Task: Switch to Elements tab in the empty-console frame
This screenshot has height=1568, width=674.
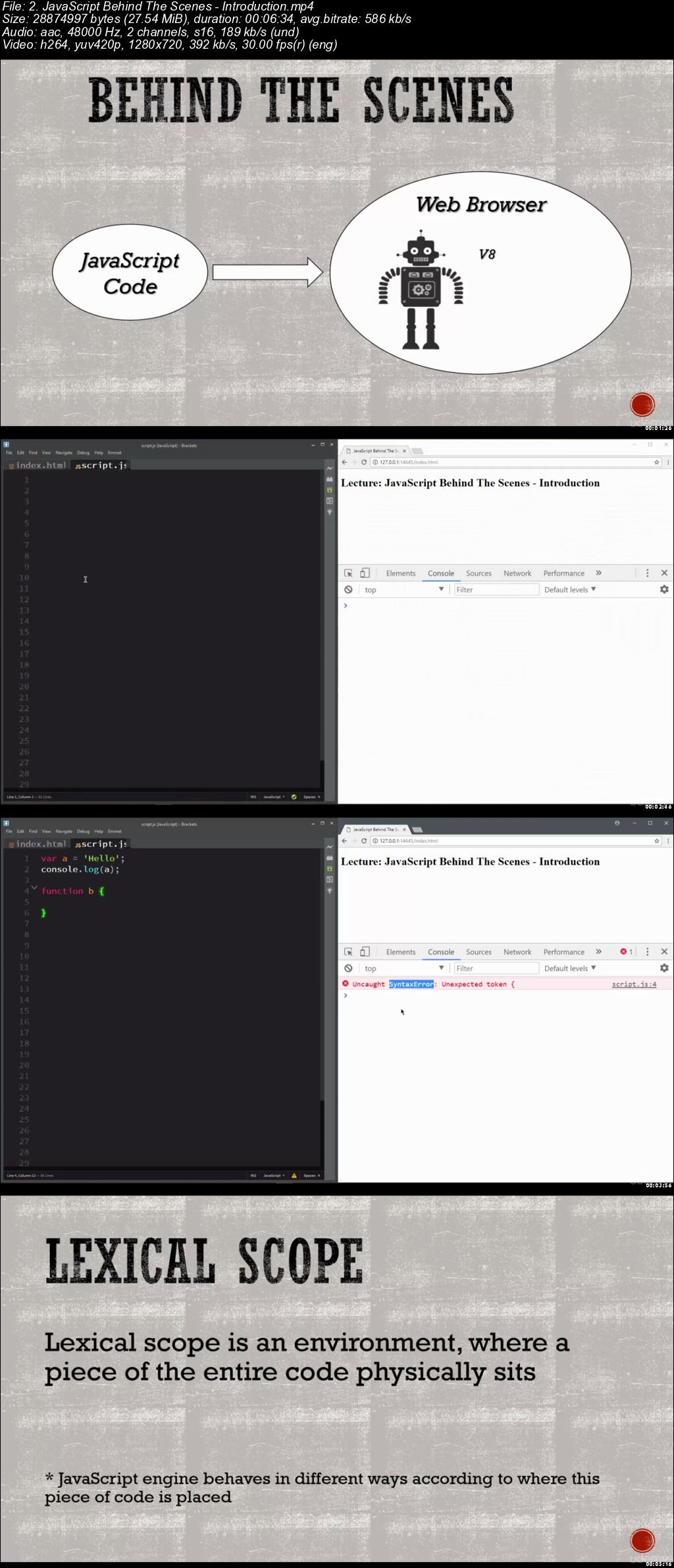Action: (401, 573)
